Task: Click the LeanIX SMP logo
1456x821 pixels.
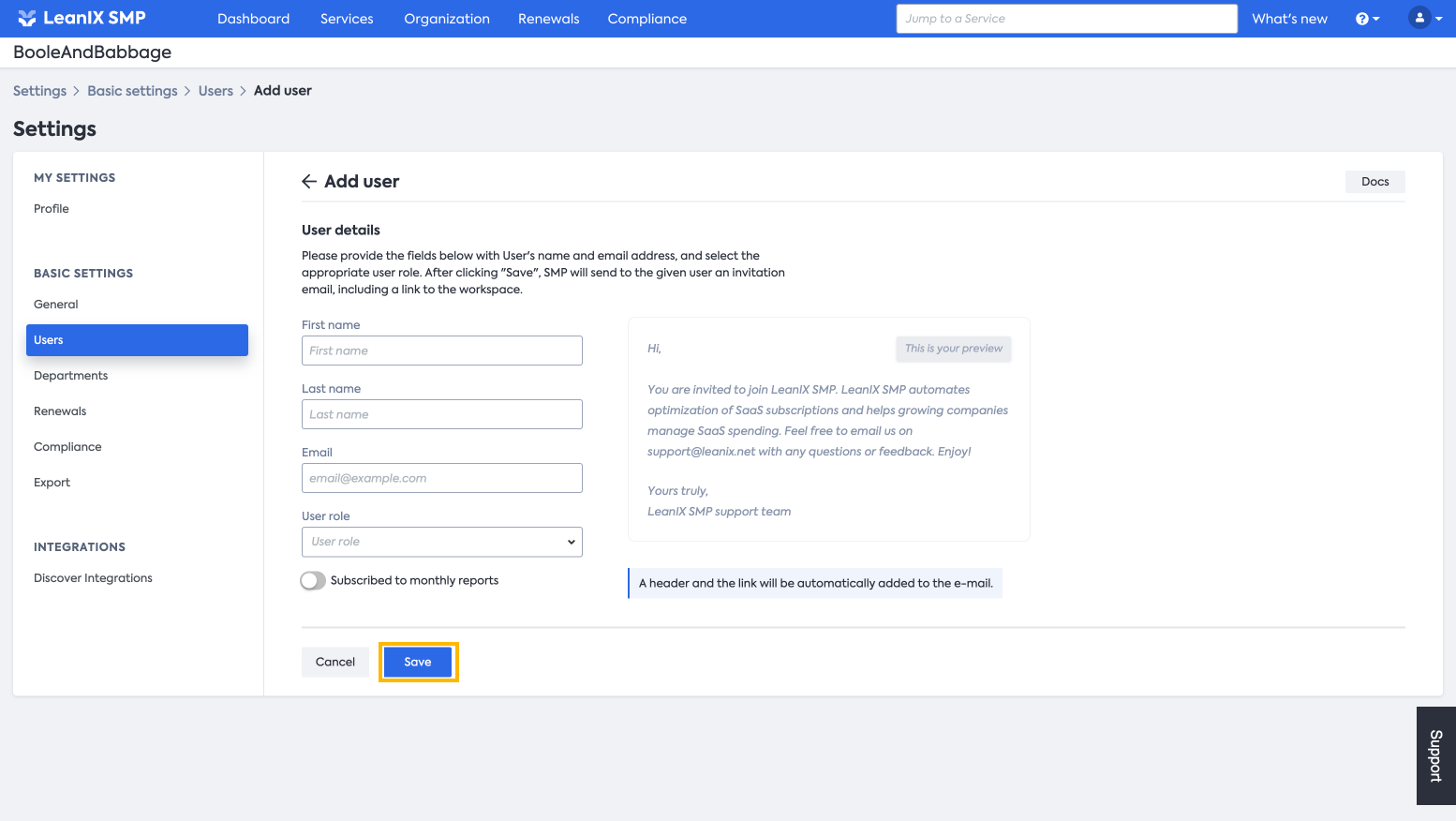Action: [82, 18]
